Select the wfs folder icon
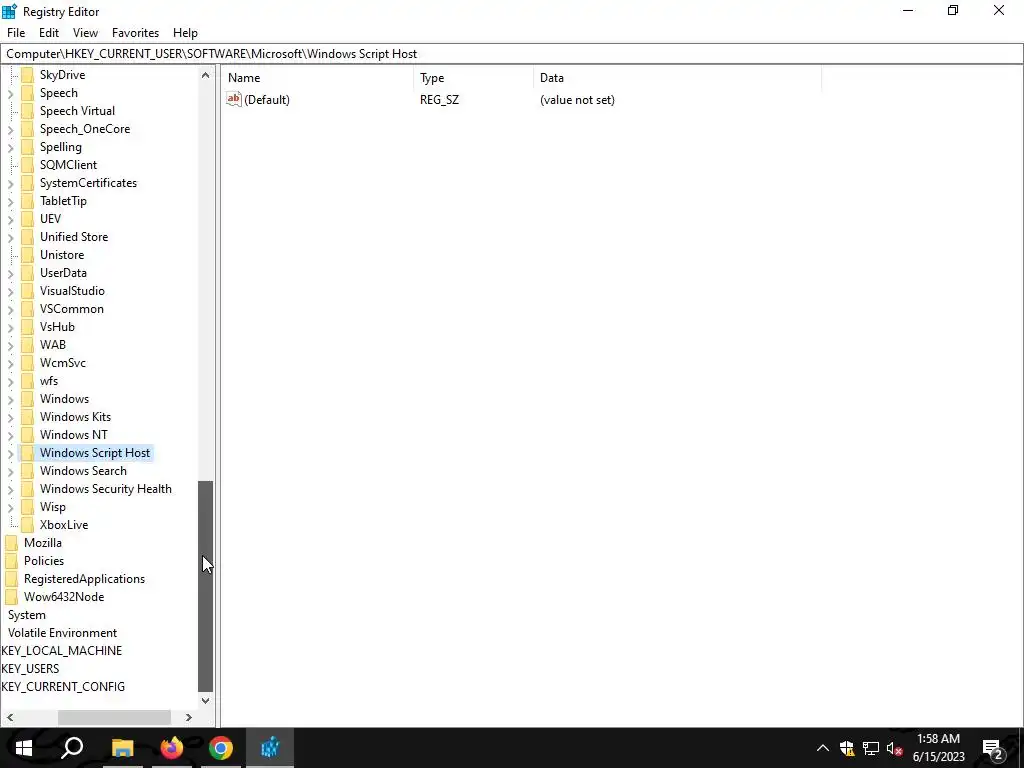This screenshot has width=1024, height=768. [27, 380]
